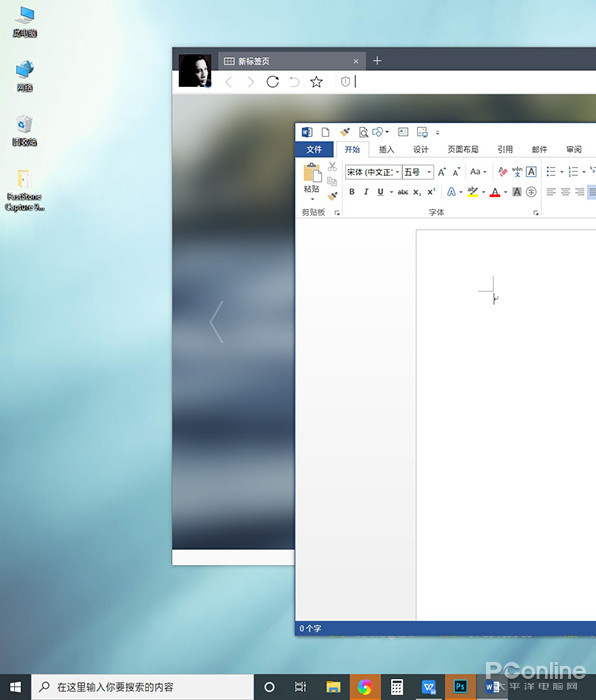Image resolution: width=596 pixels, height=700 pixels.
Task: Click the shapes icon in Word quick access toolbar
Action: point(378,132)
